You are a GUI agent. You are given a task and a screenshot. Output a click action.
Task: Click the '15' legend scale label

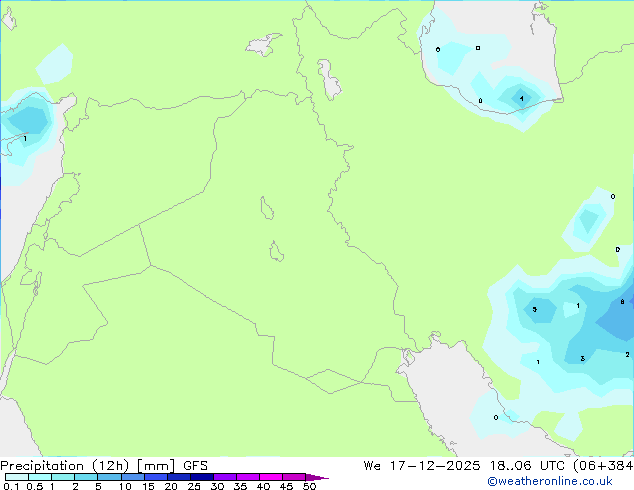pyautogui.click(x=148, y=486)
